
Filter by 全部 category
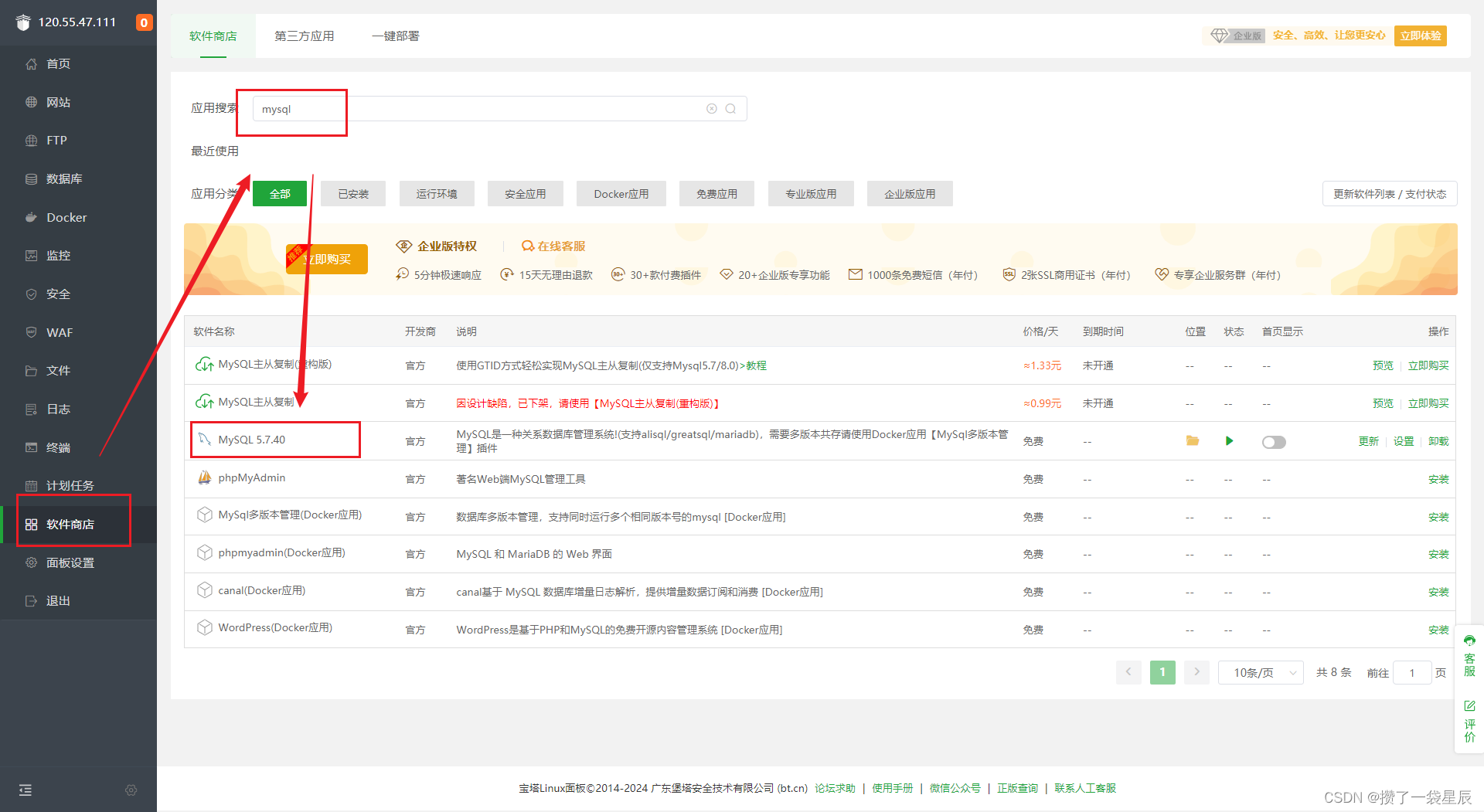pyautogui.click(x=280, y=194)
